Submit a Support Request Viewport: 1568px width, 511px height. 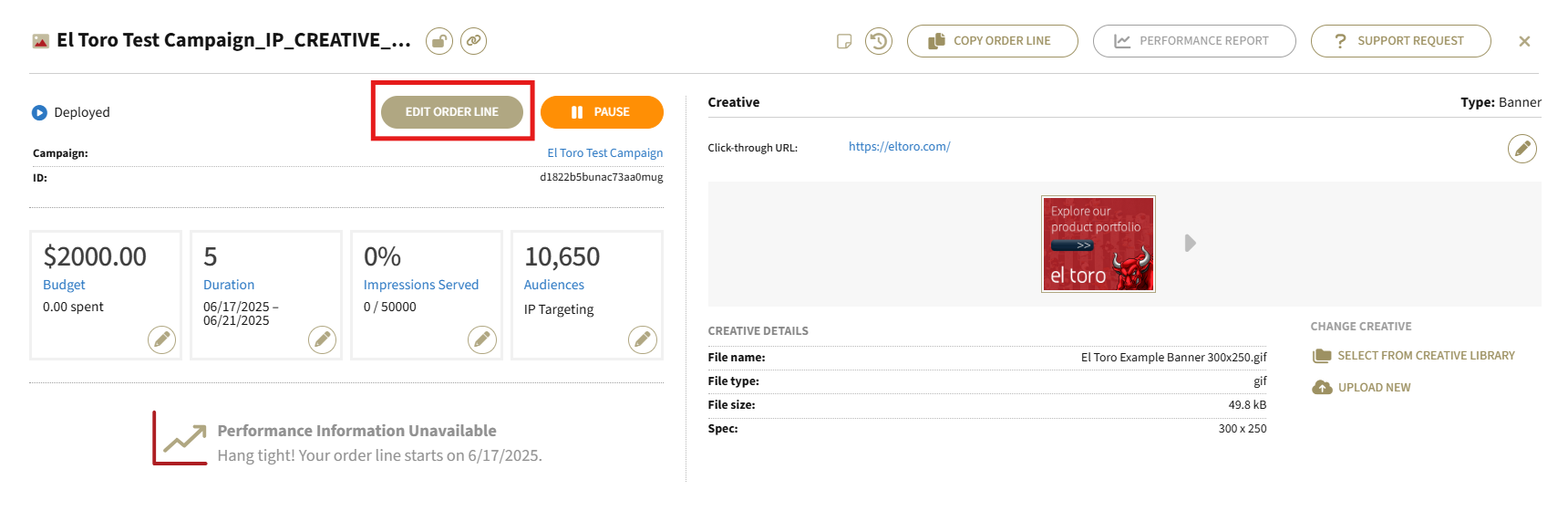1401,41
